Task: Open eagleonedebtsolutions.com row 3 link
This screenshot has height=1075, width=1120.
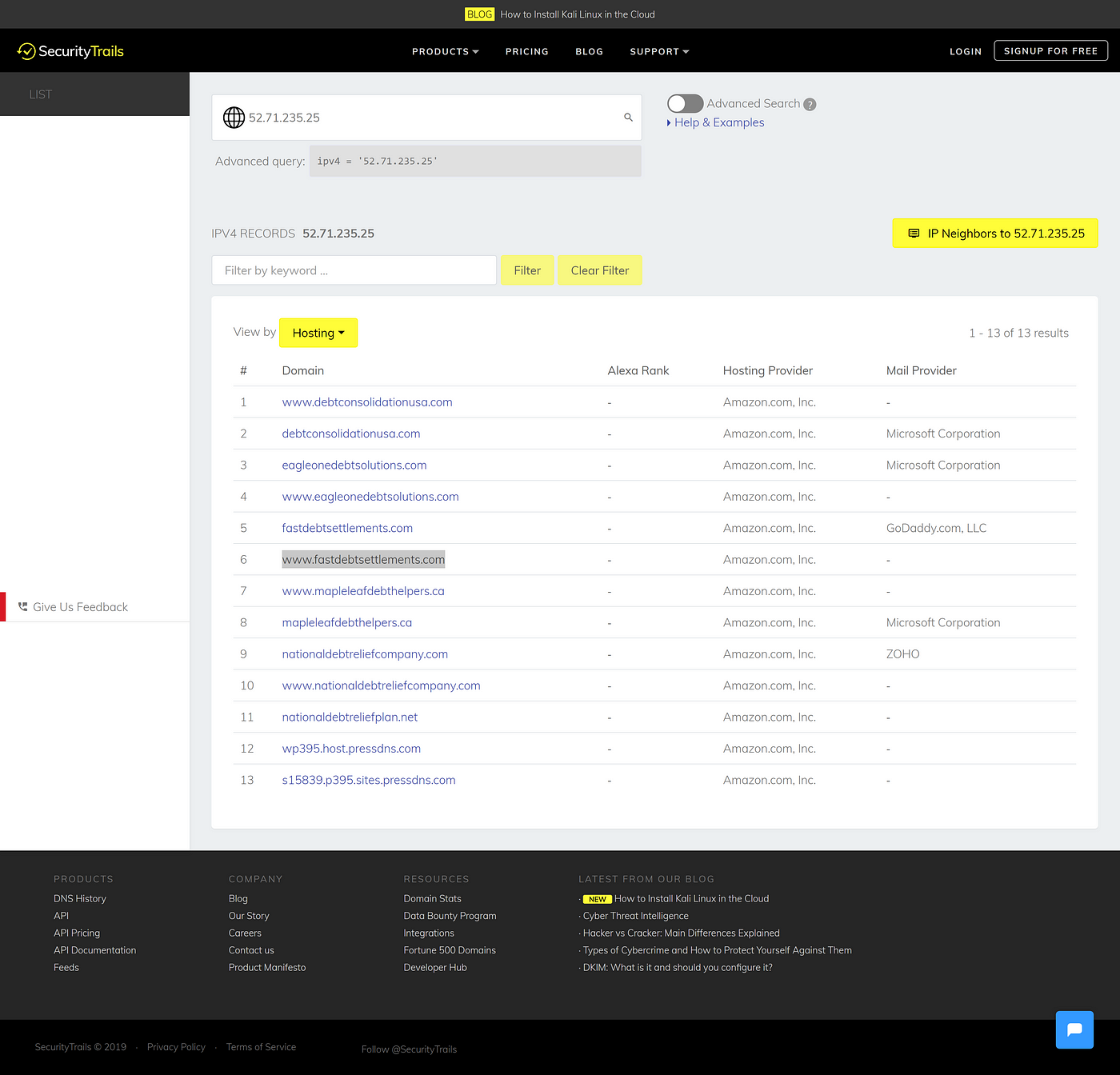Action: tap(354, 466)
